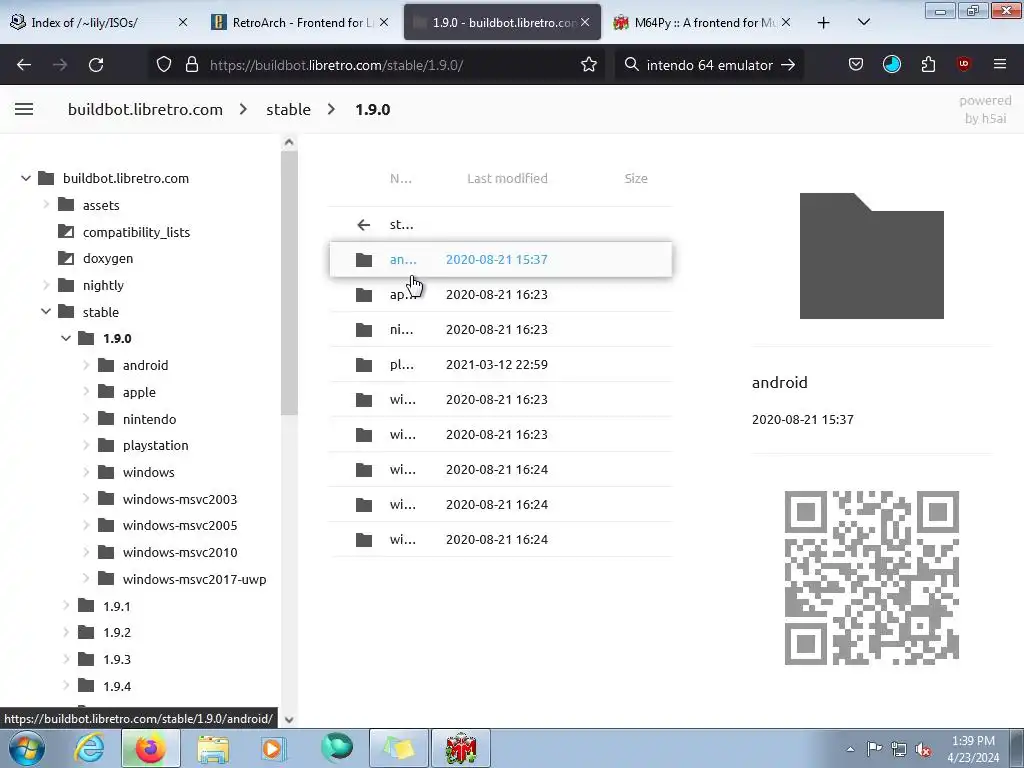Click the tree panel scrollbar up arrow
1024x768 pixels.
coord(289,142)
